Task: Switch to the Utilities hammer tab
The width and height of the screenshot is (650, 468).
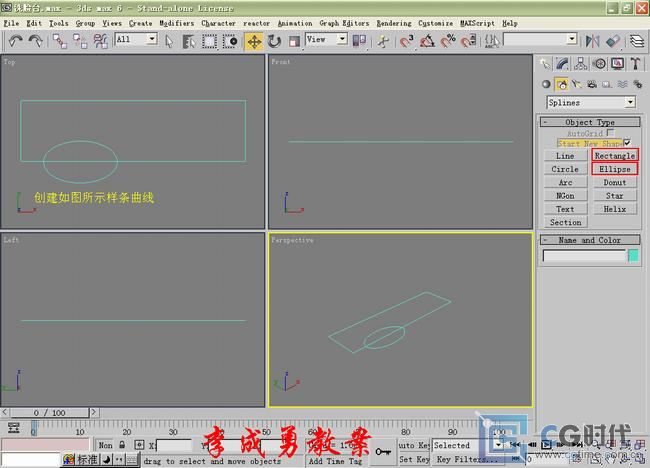Action: coord(635,64)
